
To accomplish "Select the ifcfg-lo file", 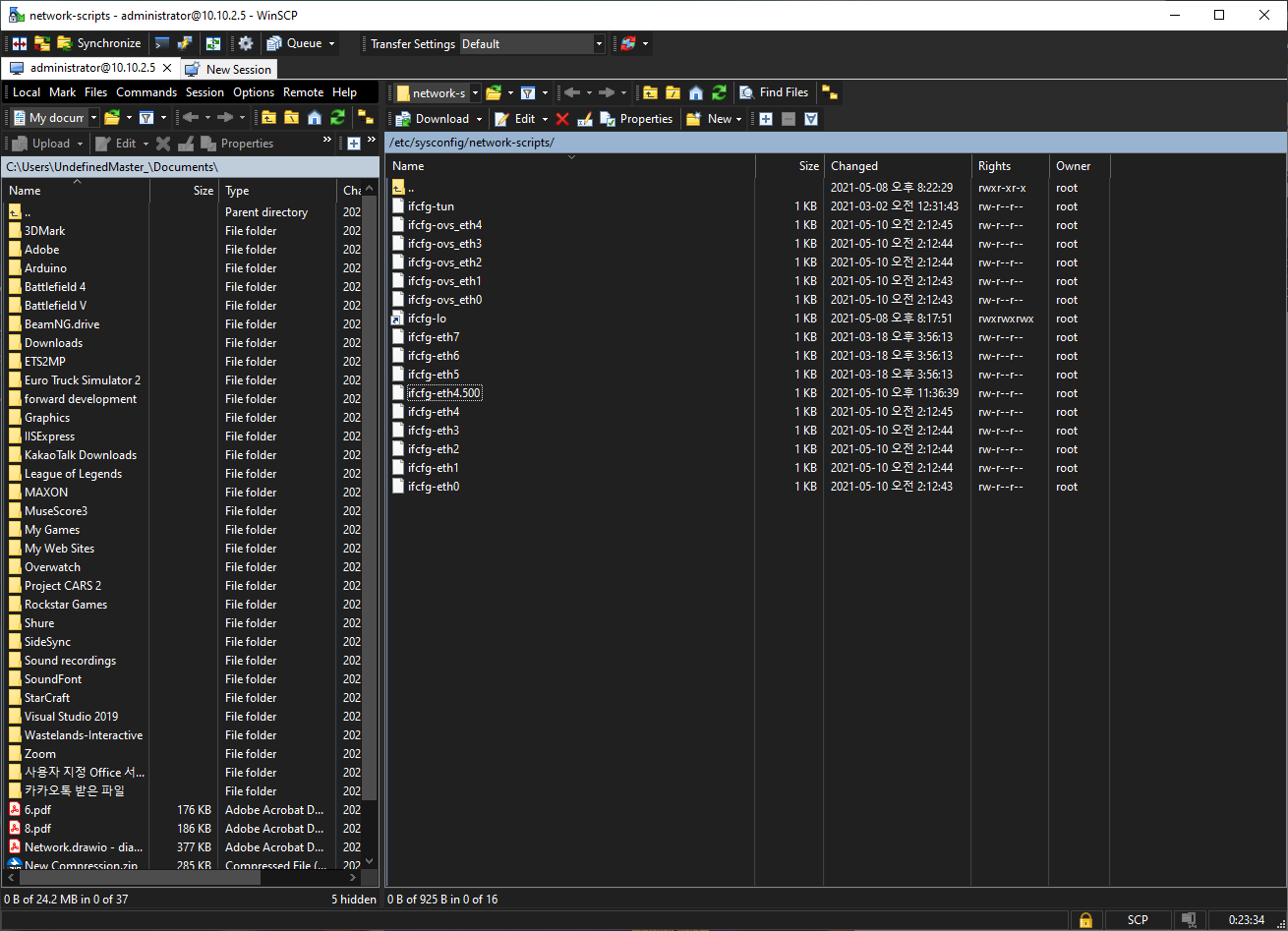I will click(427, 319).
